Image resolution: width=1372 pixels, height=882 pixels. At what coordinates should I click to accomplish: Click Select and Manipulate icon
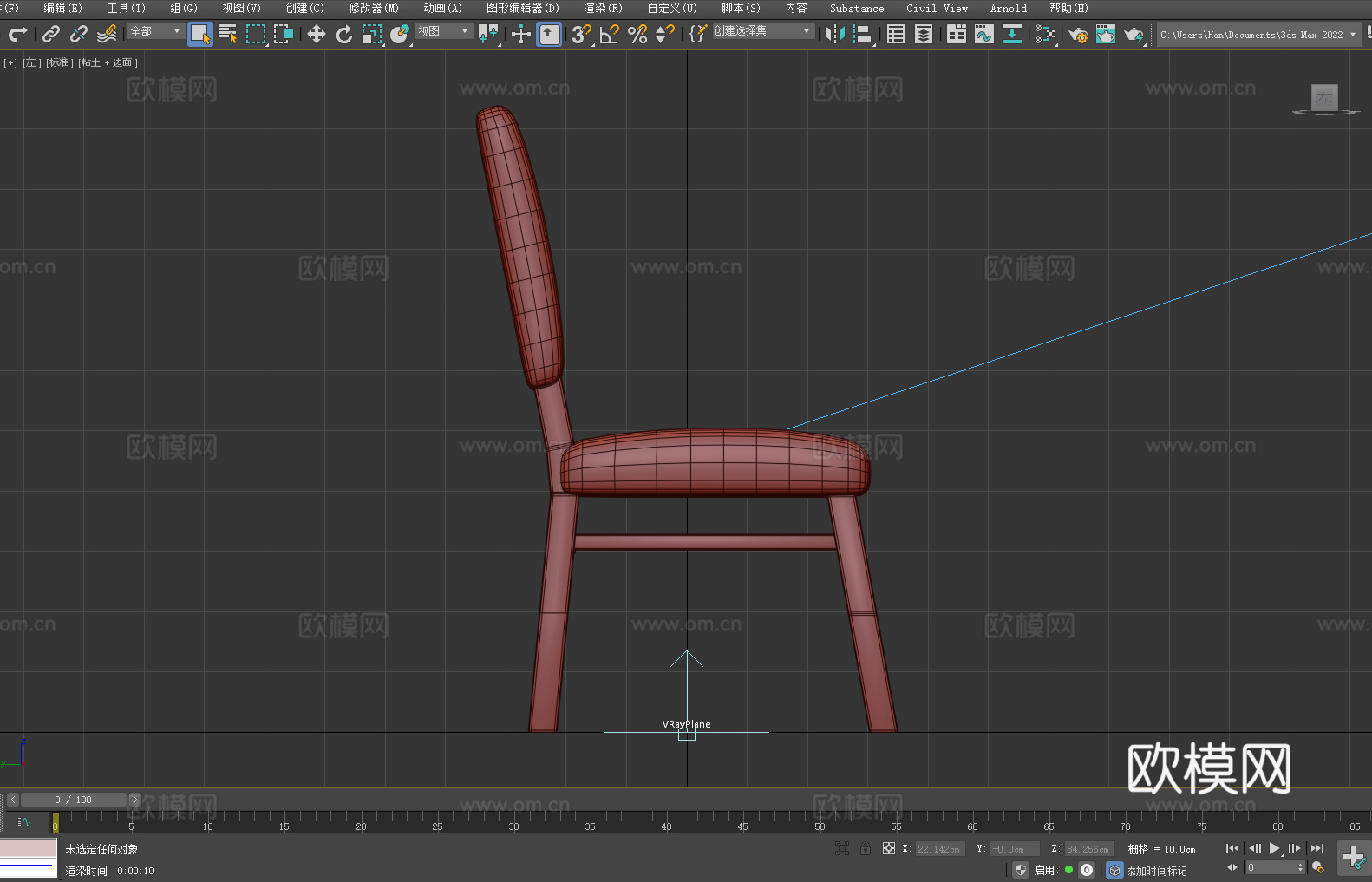[x=521, y=34]
